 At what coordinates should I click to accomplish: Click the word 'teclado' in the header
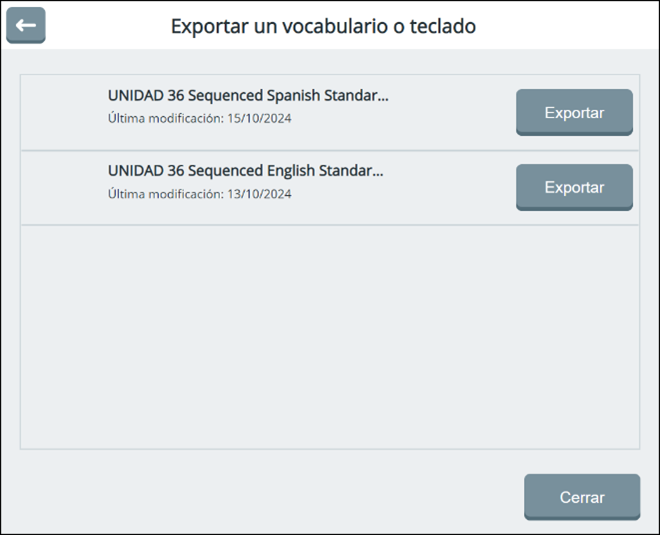pos(442,26)
